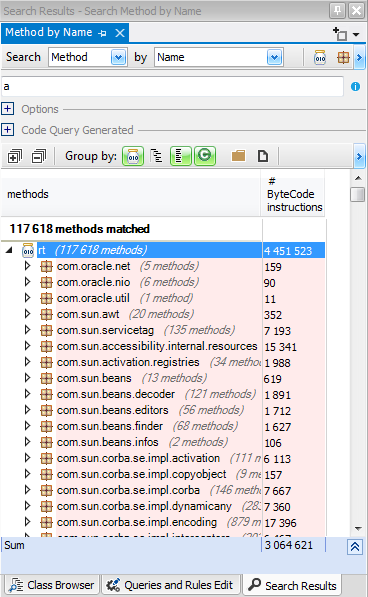Open the tab list dropdown arrow

coord(356,34)
